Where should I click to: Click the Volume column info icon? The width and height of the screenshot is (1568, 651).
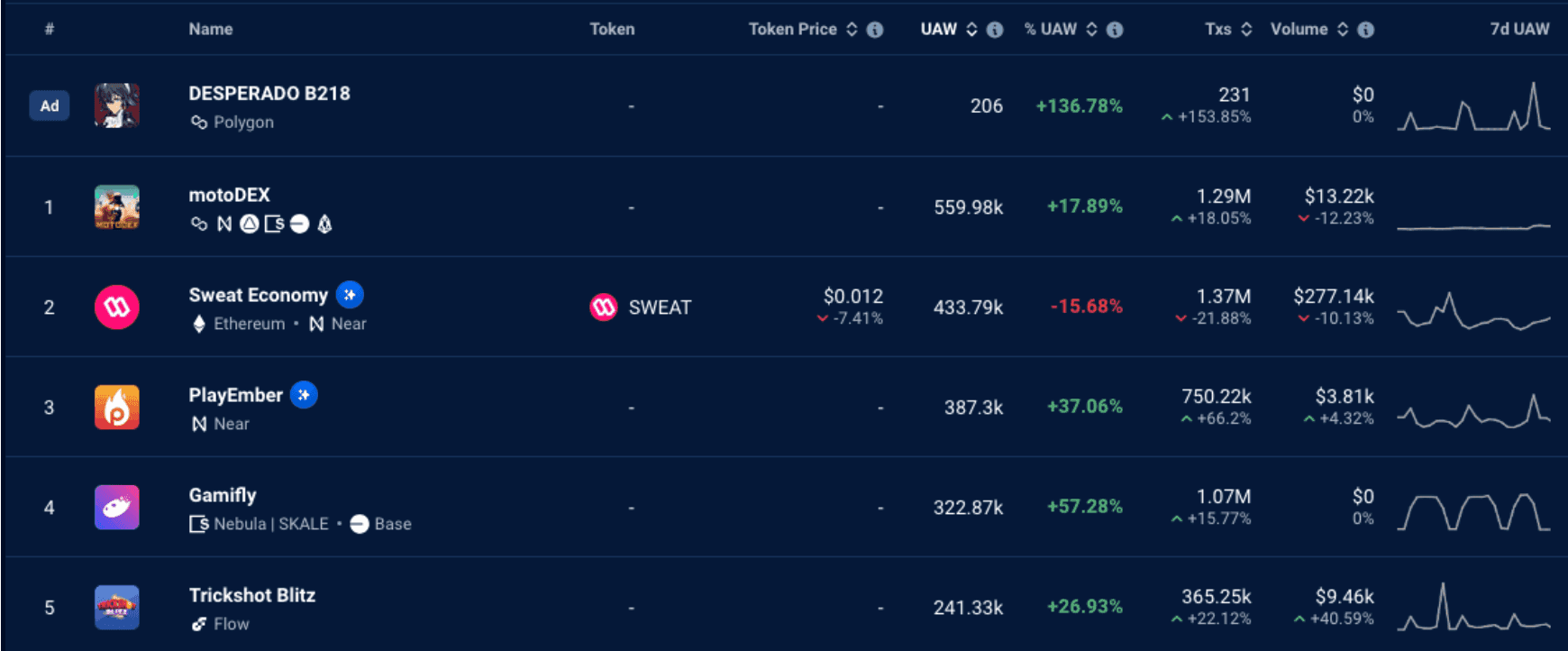click(1365, 30)
